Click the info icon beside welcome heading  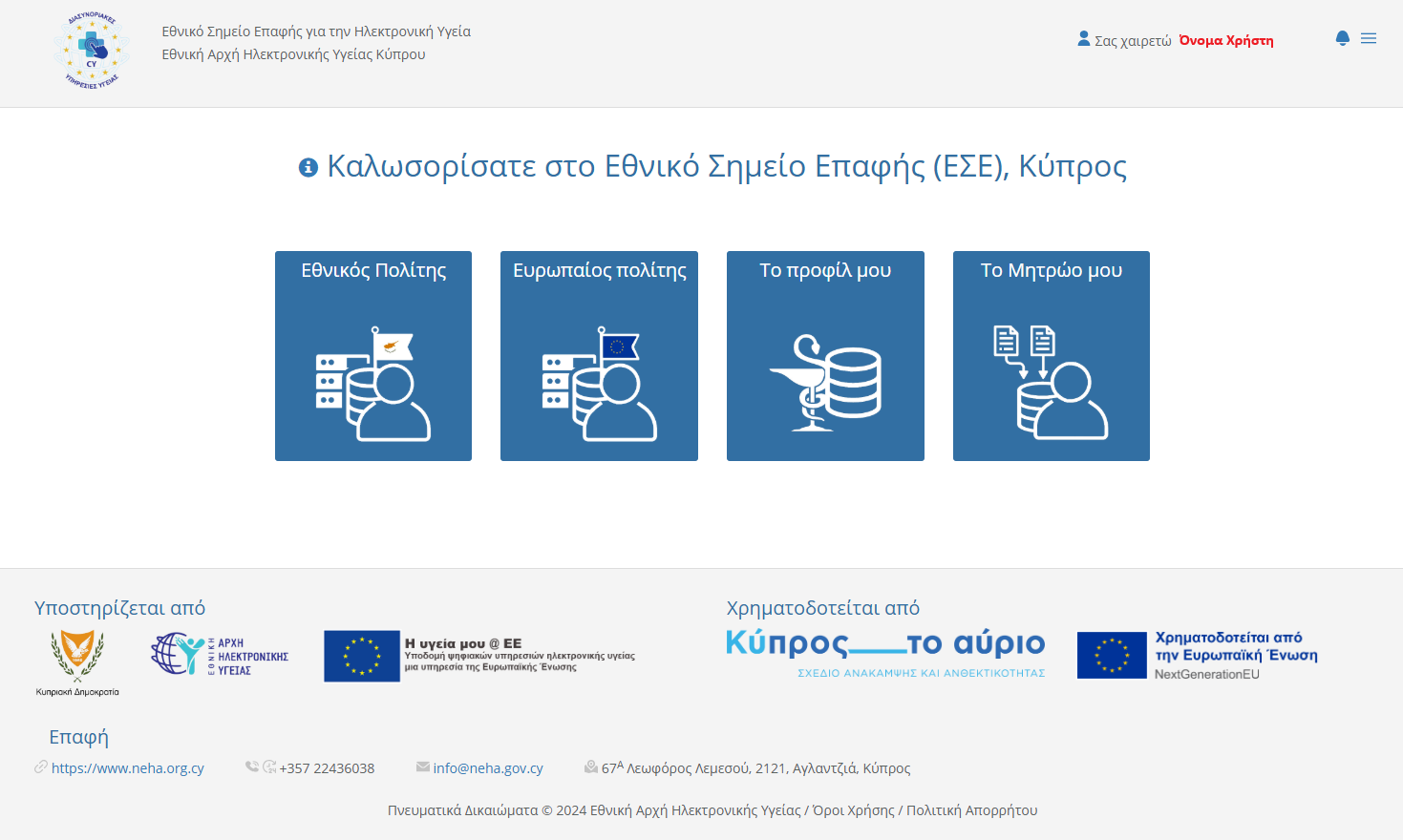tap(308, 167)
